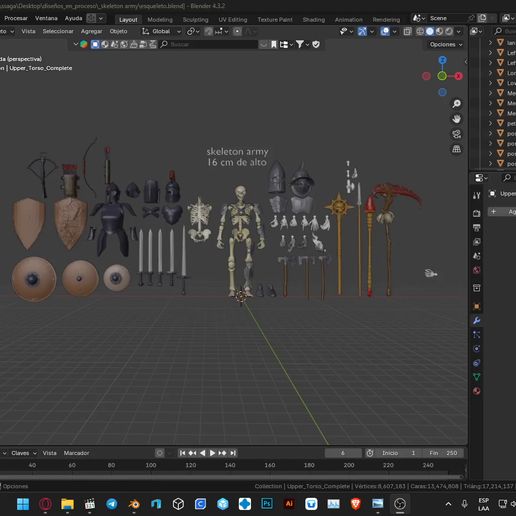Click the current frame number field
Image resolution: width=516 pixels, height=516 pixels.
(x=343, y=453)
